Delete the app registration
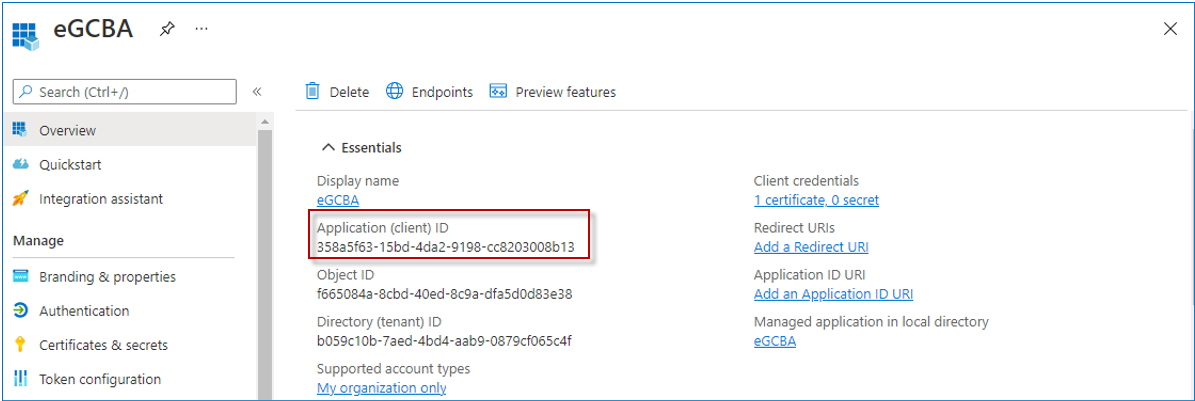The image size is (1195, 401). pyautogui.click(x=337, y=91)
